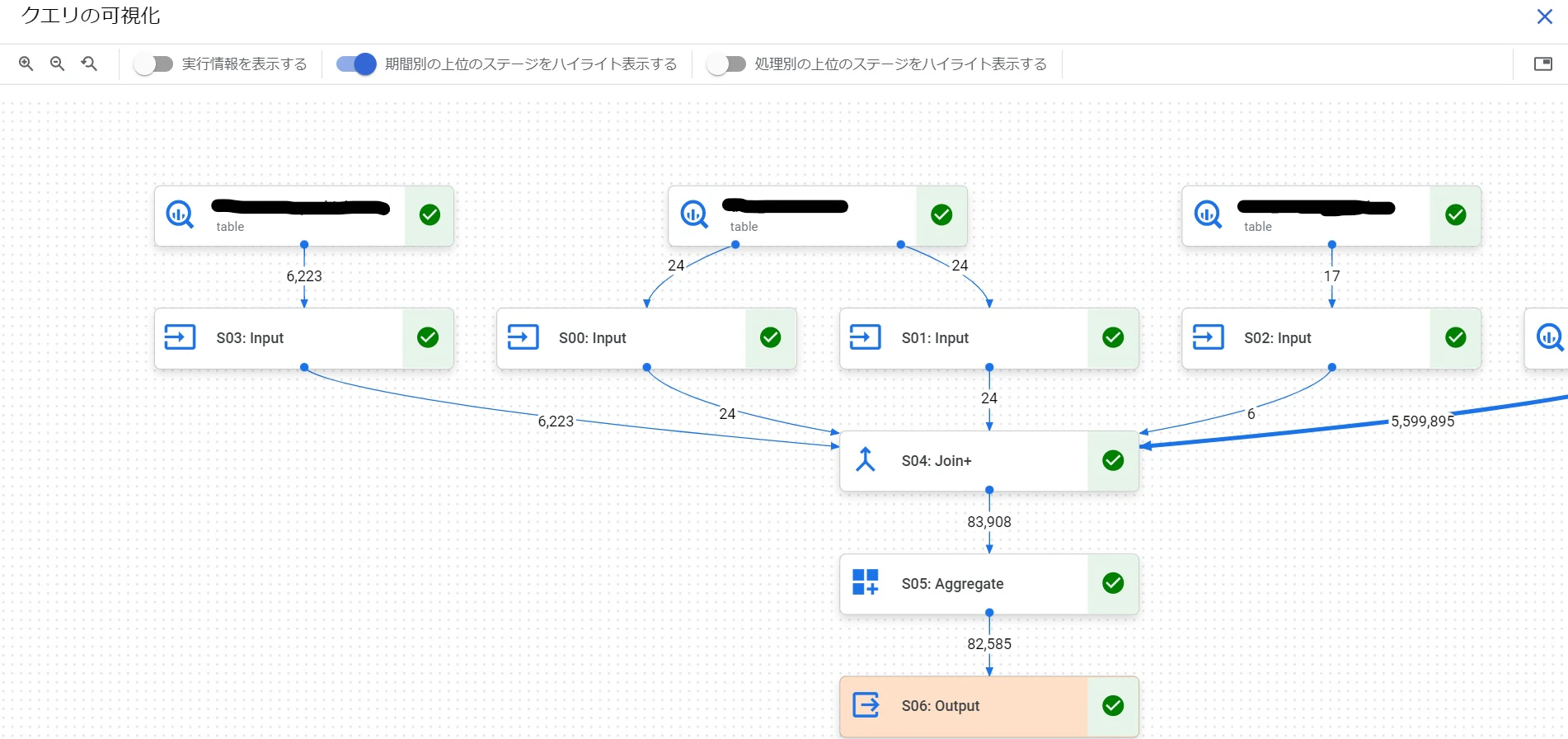Screen dimensions: 1568x739
Task: Open the S01: Input stage
Action: point(989,338)
